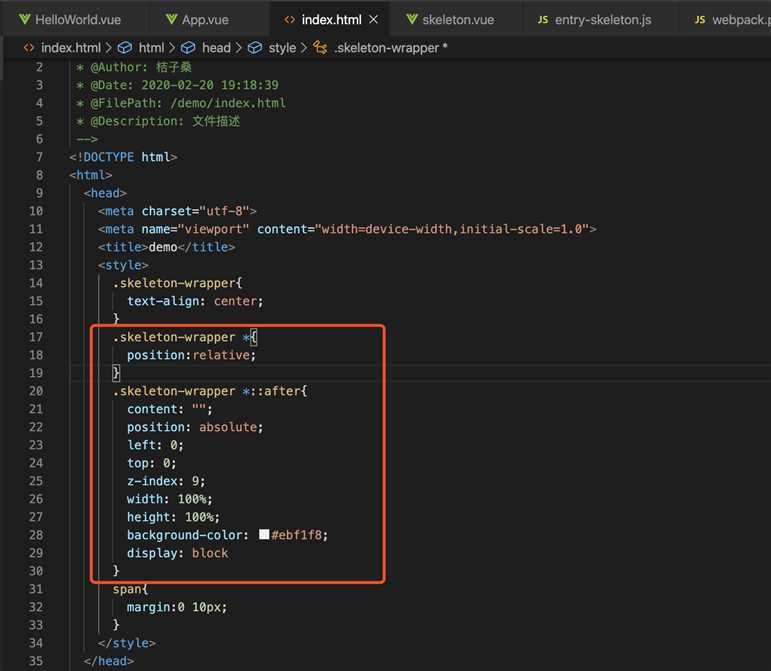Click the position: absolute; declaration
The width and height of the screenshot is (771, 671).
click(x=195, y=427)
